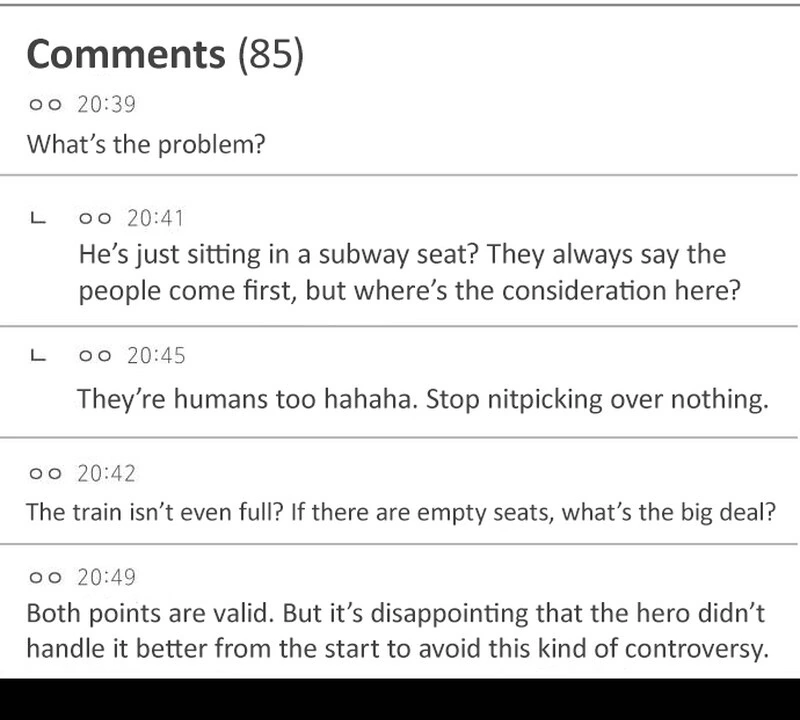Click the username icon of 20:45 reply
Viewport: 800px width, 720px height.
click(97, 356)
